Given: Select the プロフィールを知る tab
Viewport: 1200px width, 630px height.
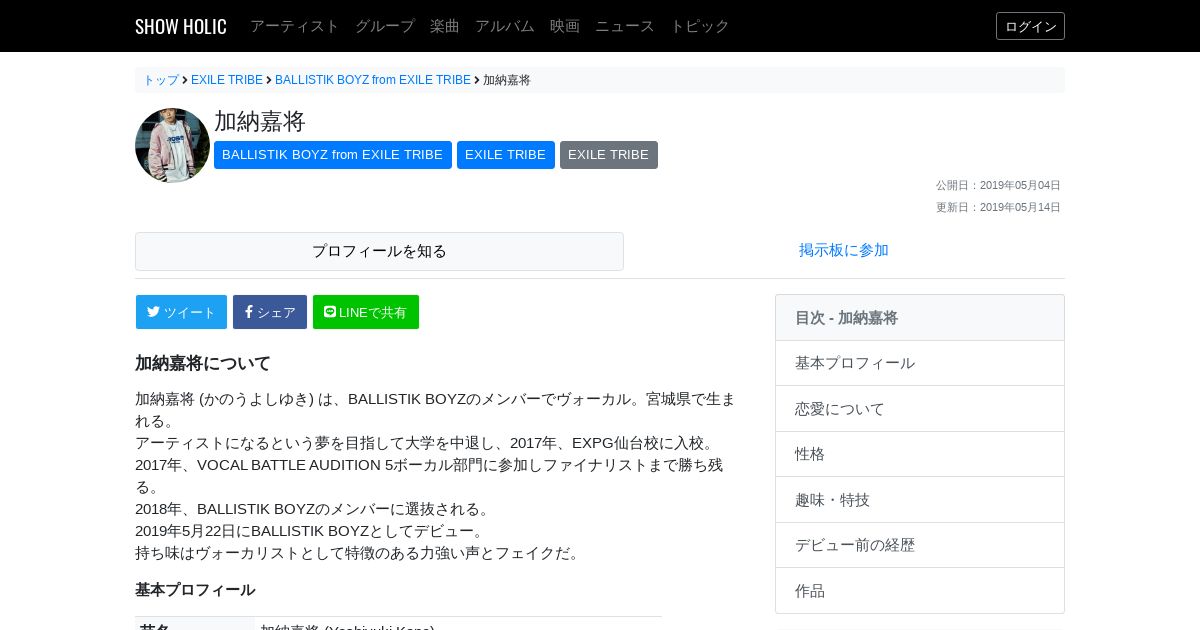Looking at the screenshot, I should (379, 251).
